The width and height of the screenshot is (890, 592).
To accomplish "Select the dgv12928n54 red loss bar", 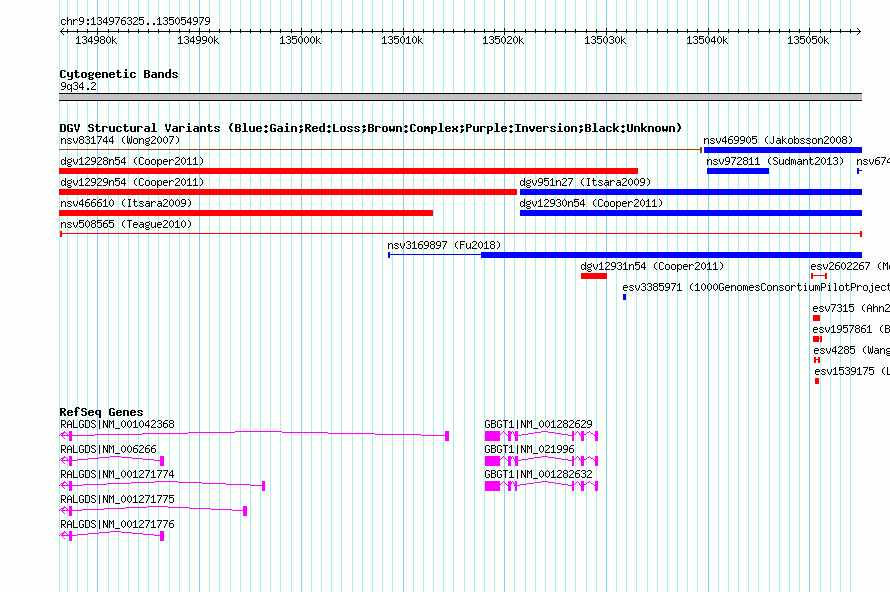I will coord(349,171).
